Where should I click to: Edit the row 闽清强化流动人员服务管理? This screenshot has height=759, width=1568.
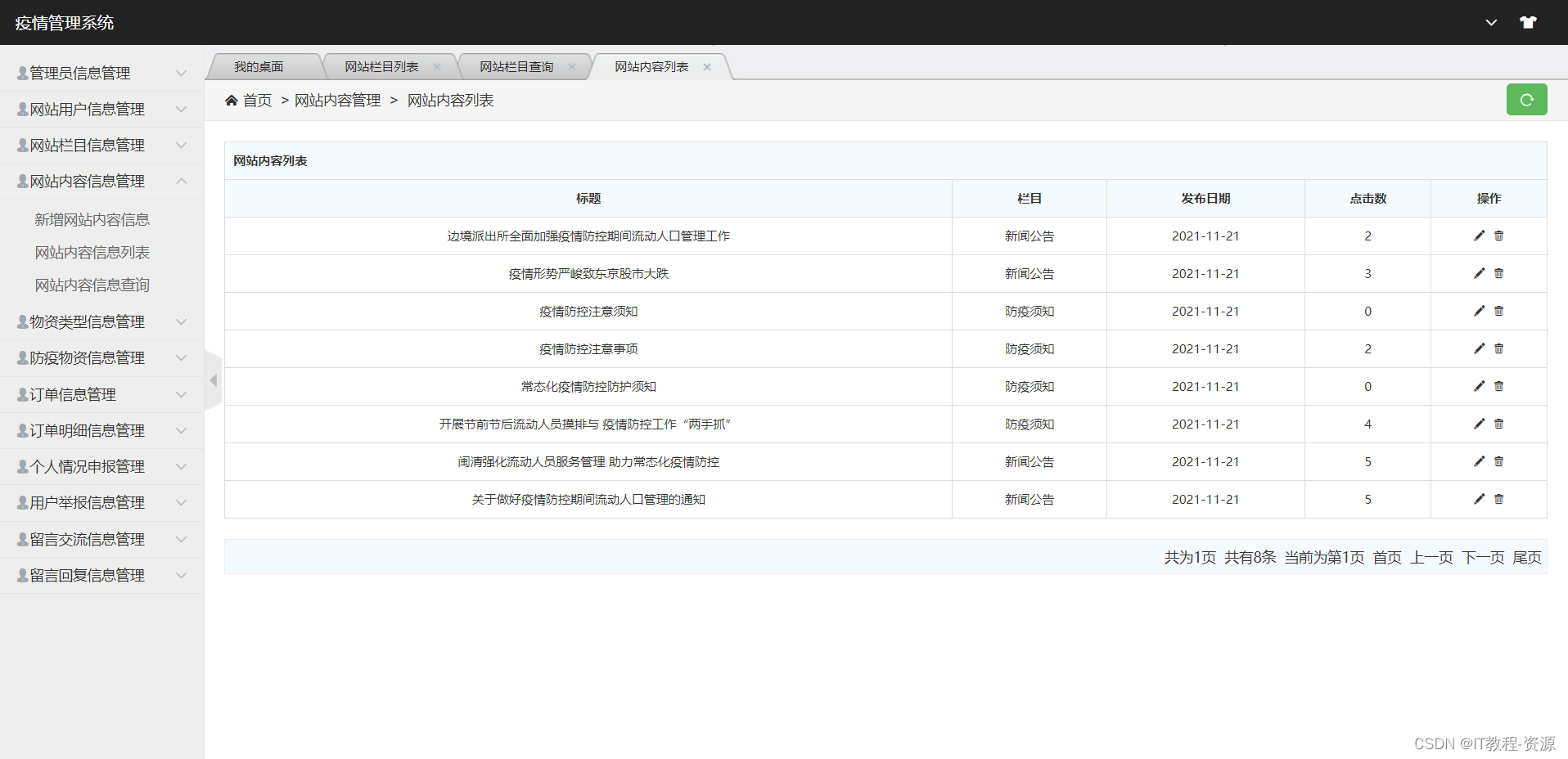click(x=1479, y=461)
